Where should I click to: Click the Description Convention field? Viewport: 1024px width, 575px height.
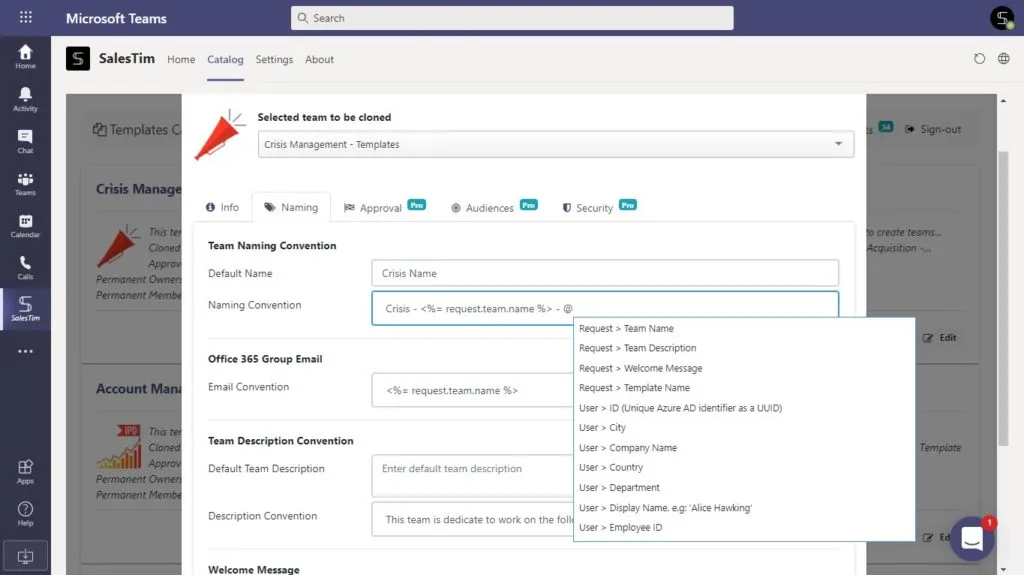[473, 519]
